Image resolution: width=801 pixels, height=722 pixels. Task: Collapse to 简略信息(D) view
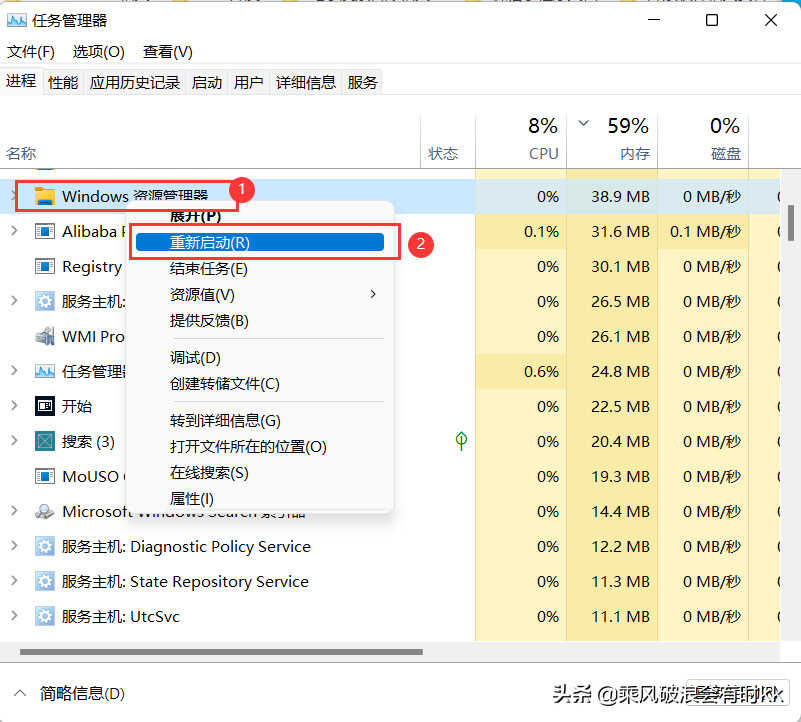(x=68, y=694)
